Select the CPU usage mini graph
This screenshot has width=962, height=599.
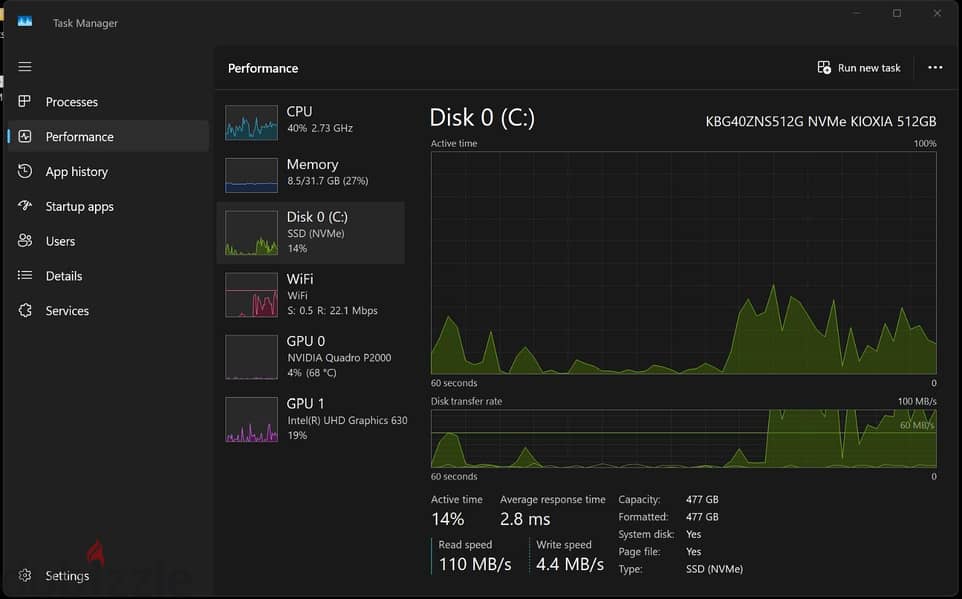251,123
